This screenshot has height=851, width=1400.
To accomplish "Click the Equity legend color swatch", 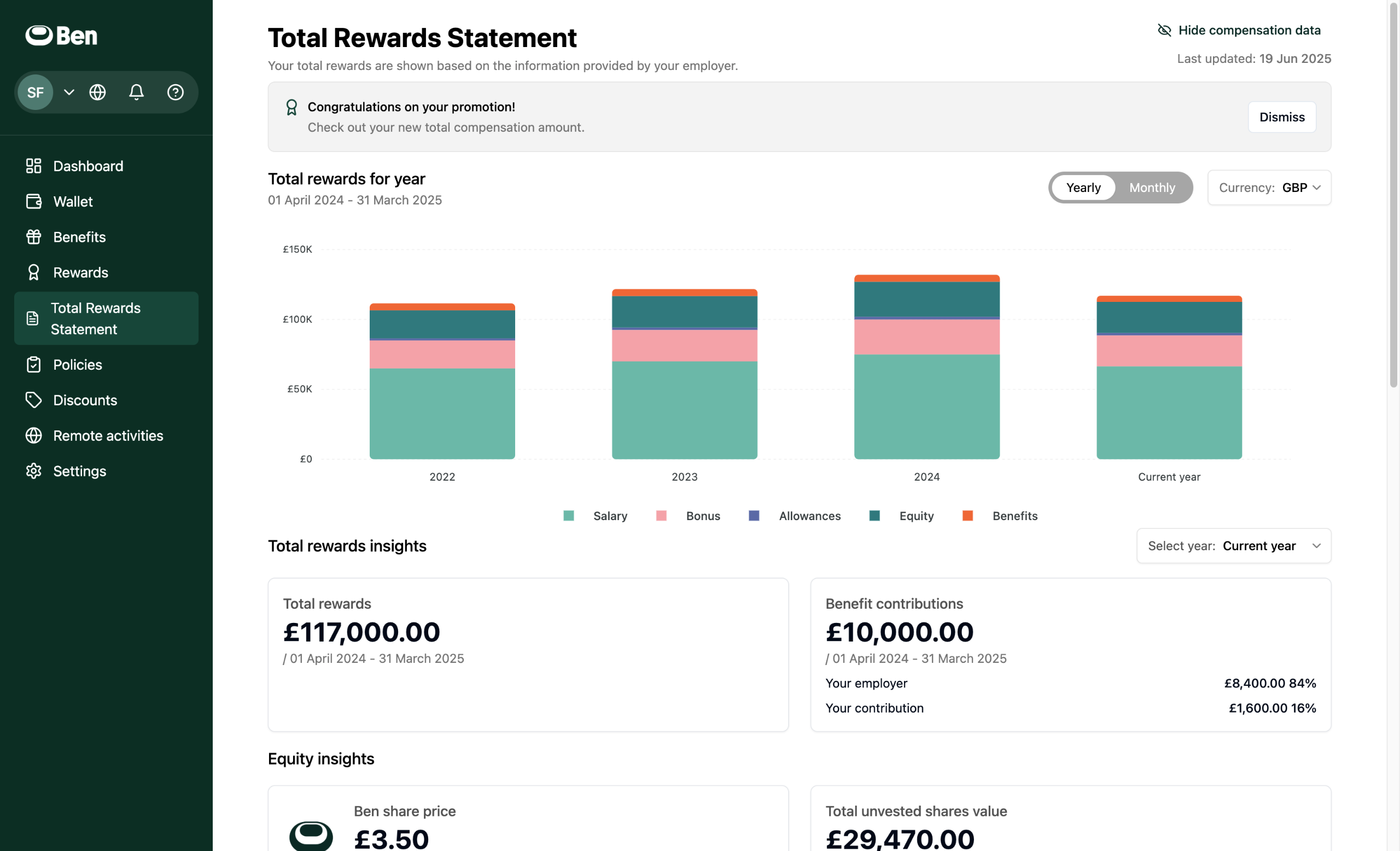I will pos(874,516).
